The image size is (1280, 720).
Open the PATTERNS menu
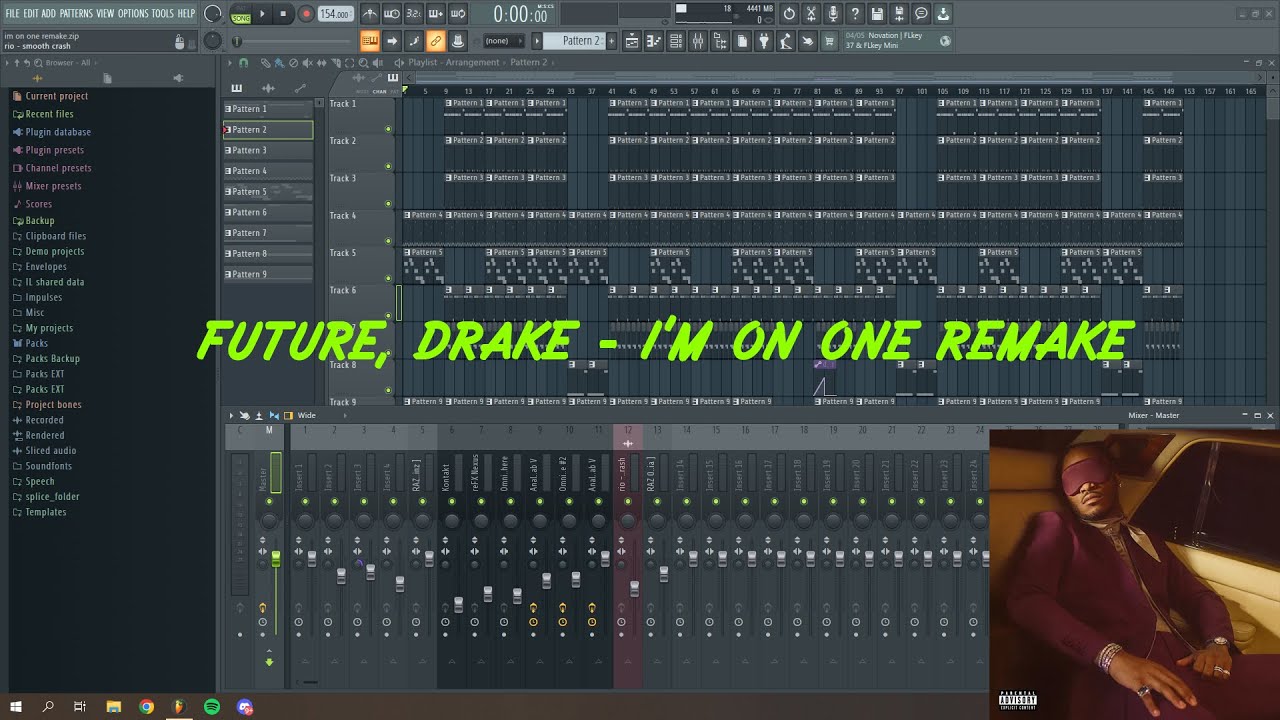(x=76, y=14)
